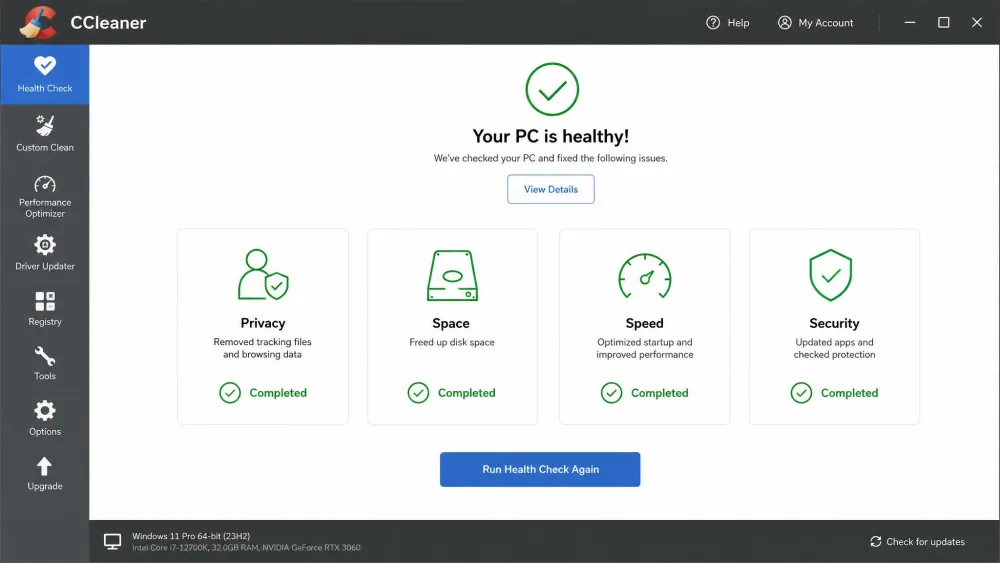The width and height of the screenshot is (1000, 563).
Task: Click the View Details button
Action: [x=551, y=189]
